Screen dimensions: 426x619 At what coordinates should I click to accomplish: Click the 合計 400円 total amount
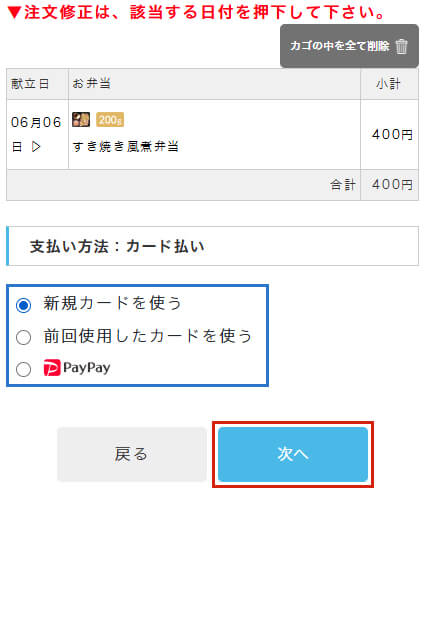(392, 184)
